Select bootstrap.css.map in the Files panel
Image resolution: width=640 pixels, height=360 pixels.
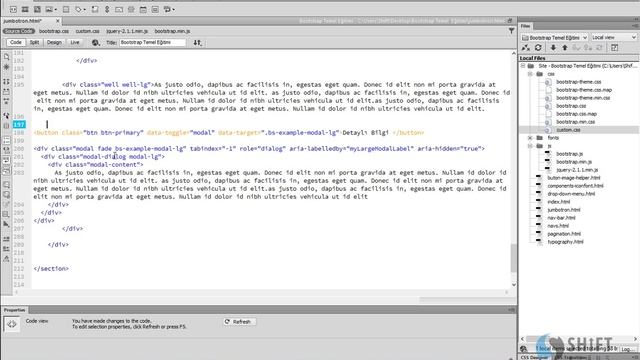(576, 114)
